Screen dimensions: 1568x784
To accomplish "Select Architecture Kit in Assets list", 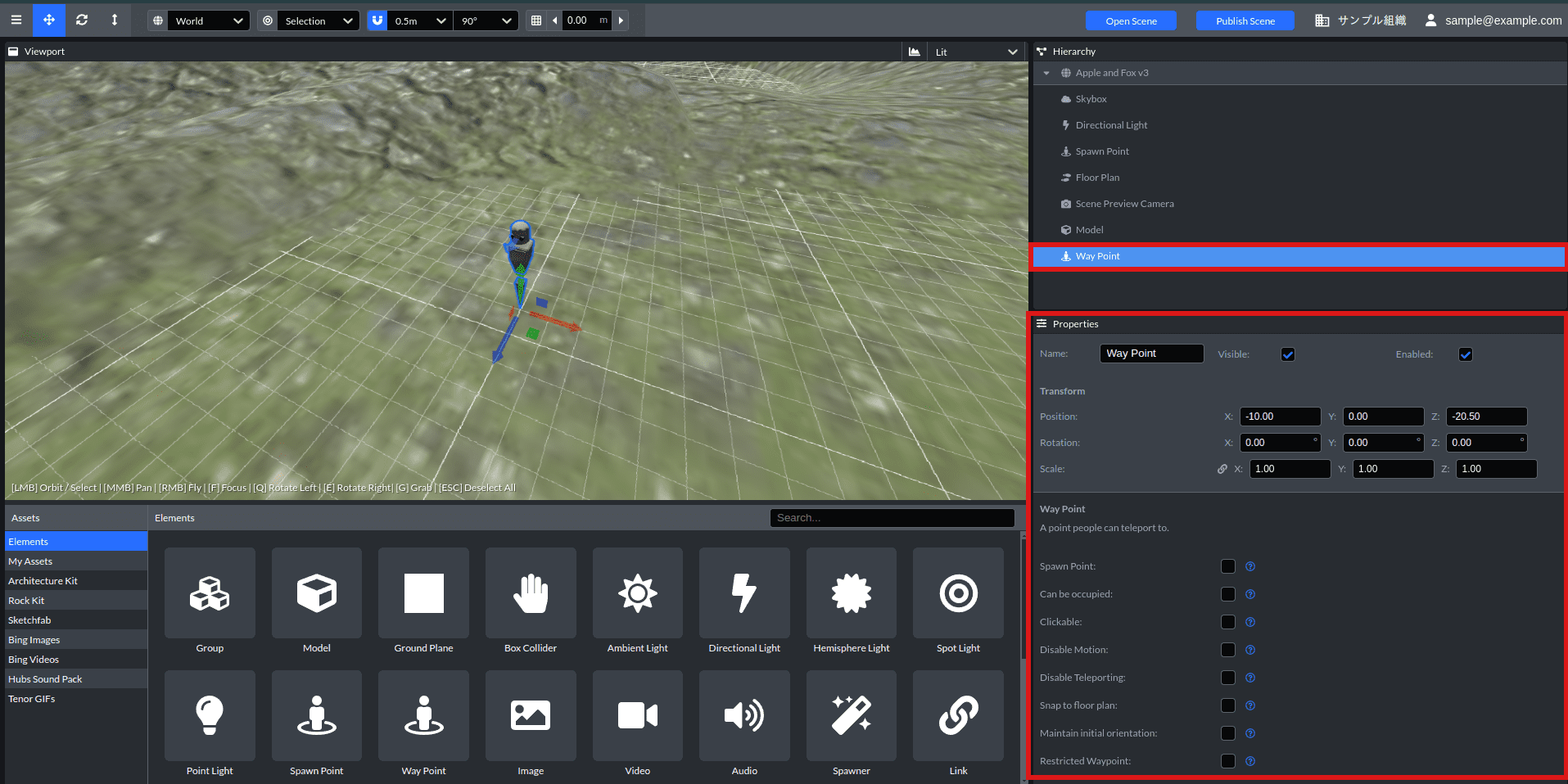I will 43,581.
